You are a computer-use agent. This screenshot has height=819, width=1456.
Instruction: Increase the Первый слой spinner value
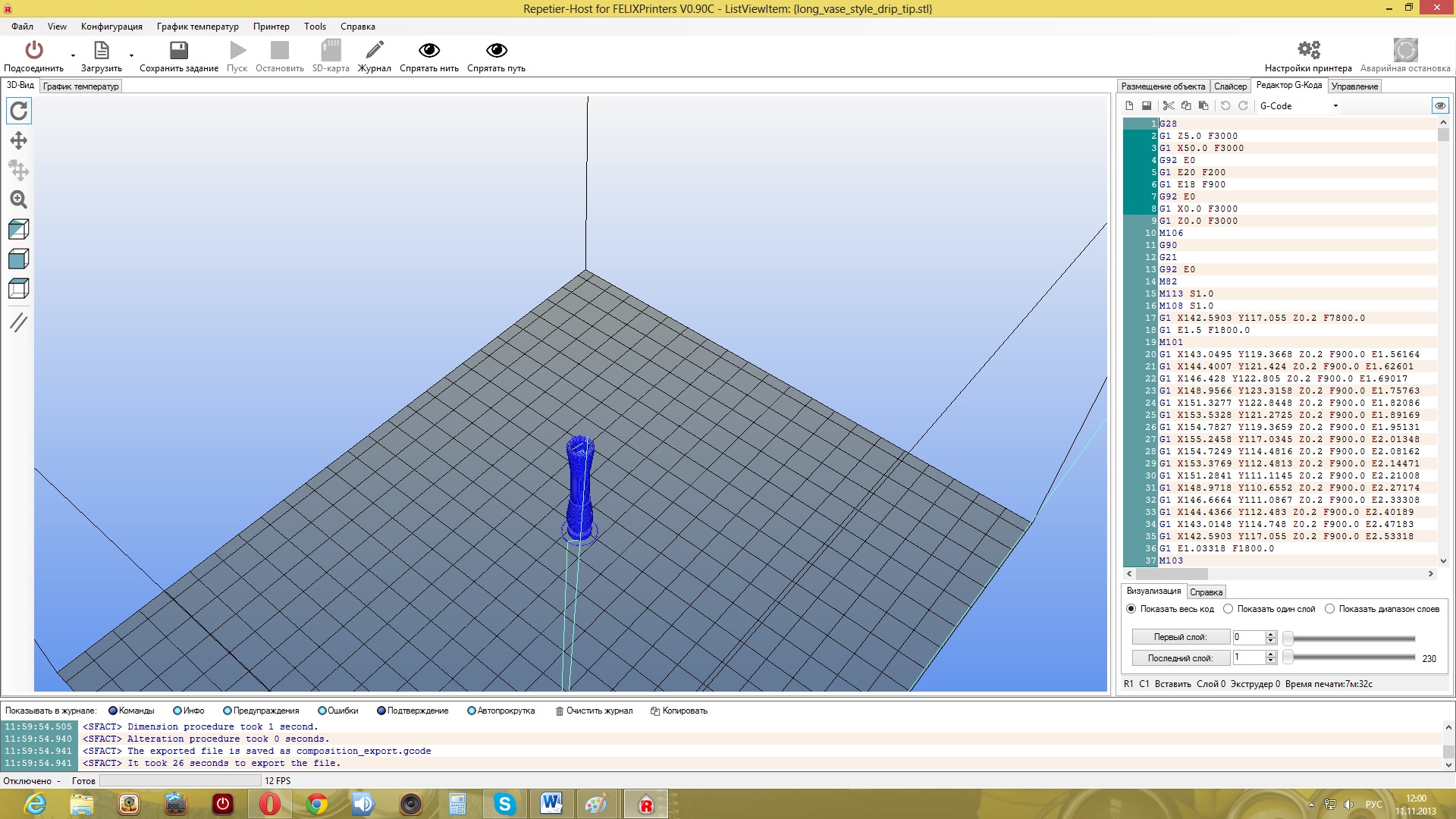point(1271,633)
